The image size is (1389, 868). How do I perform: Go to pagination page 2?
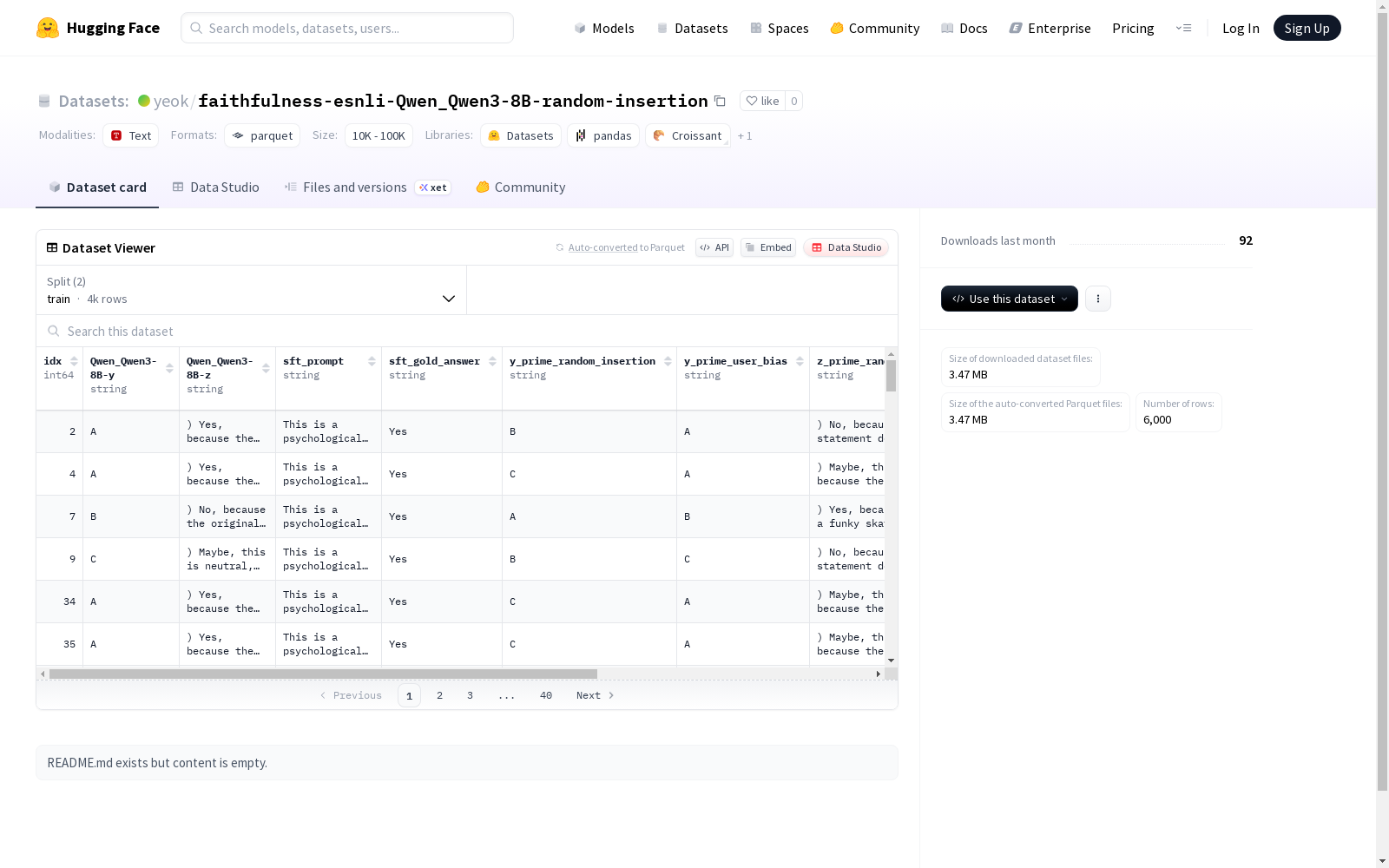click(x=440, y=695)
